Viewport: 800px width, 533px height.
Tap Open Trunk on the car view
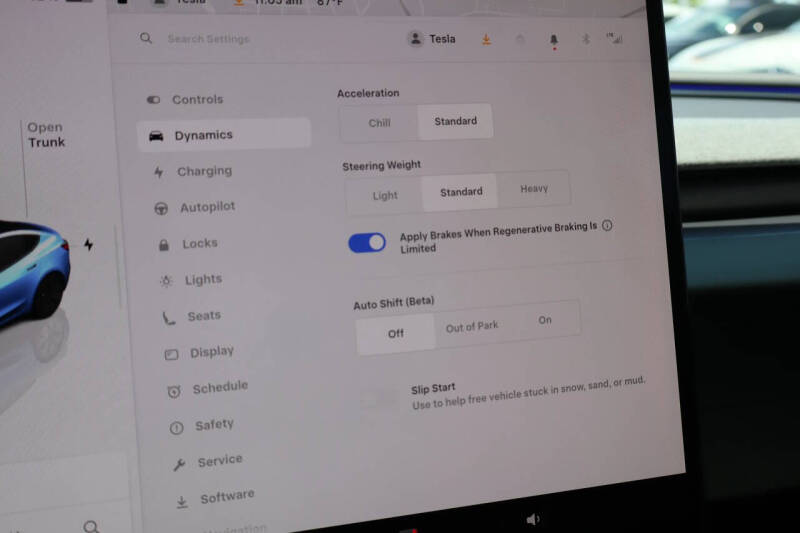46,135
